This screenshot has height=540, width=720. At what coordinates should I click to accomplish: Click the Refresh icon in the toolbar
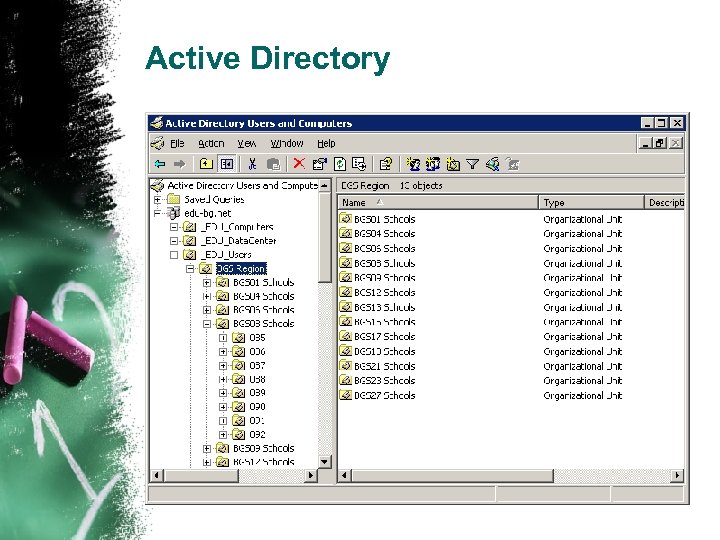pyautogui.click(x=340, y=163)
